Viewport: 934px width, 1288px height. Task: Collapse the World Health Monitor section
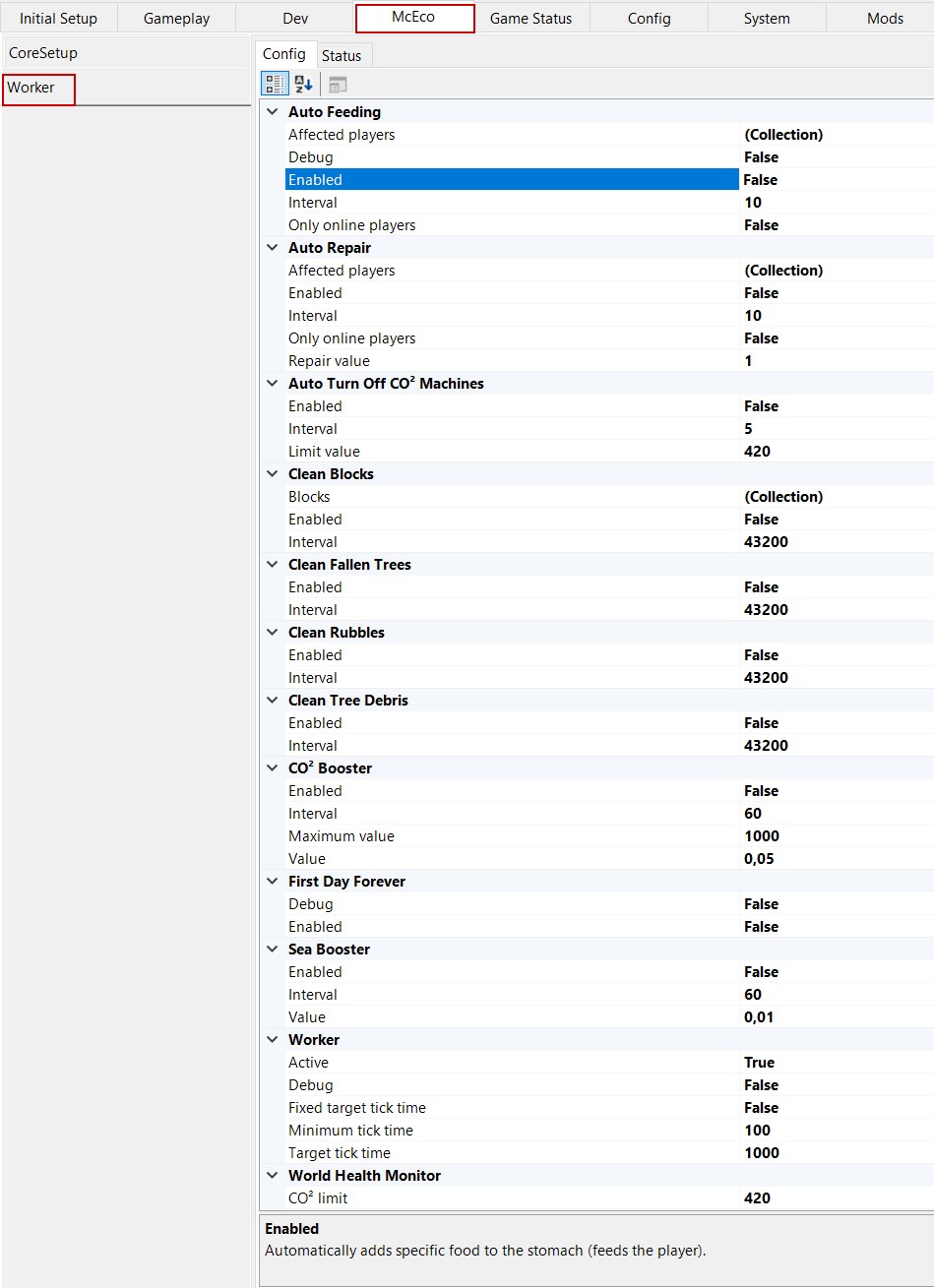pyautogui.click(x=273, y=1176)
